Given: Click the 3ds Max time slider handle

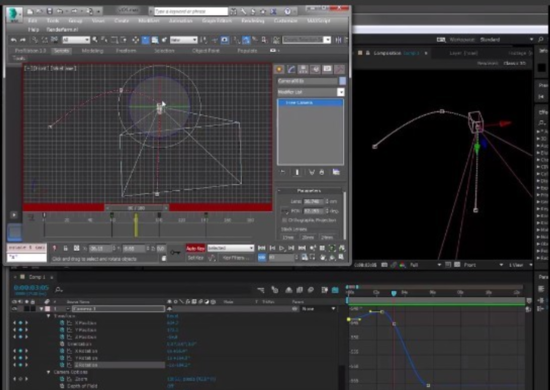Looking at the screenshot, I should 136,208.
